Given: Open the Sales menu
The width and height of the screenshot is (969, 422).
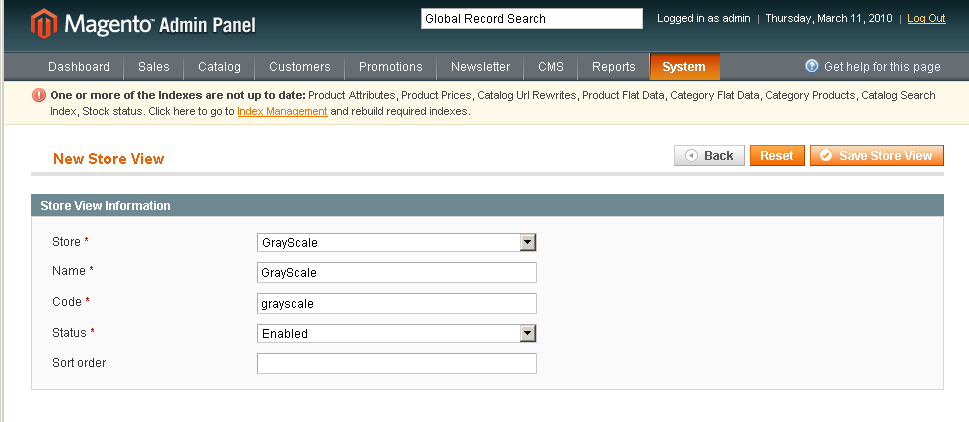Looking at the screenshot, I should tap(154, 67).
